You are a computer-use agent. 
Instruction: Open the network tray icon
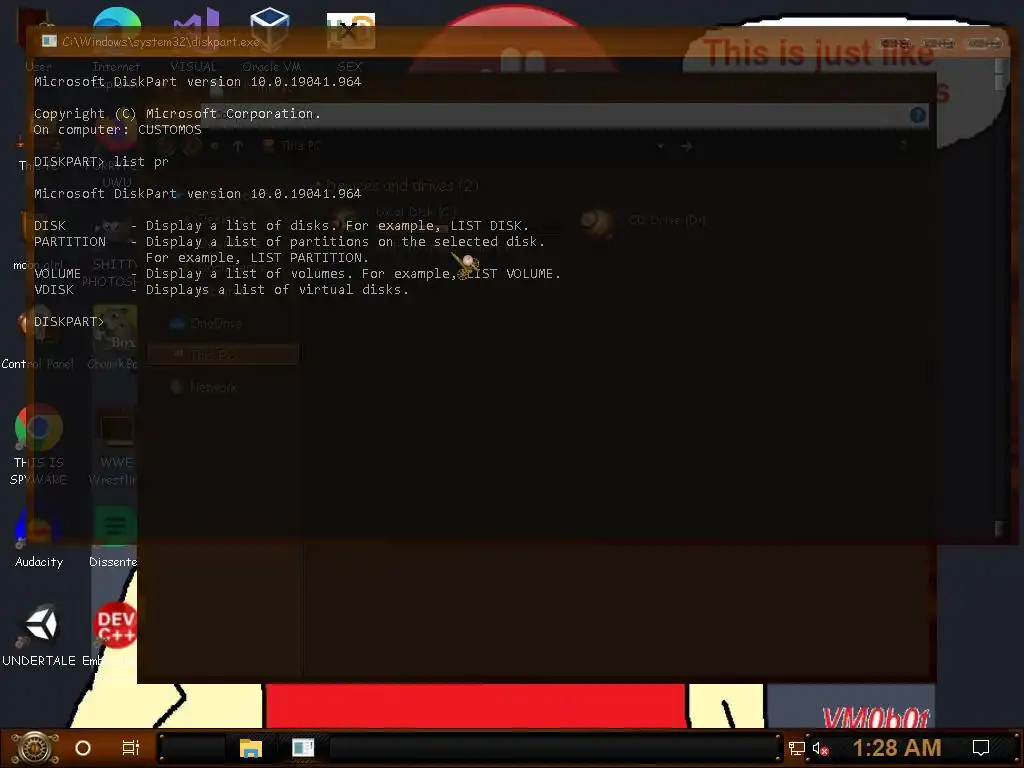click(x=796, y=748)
